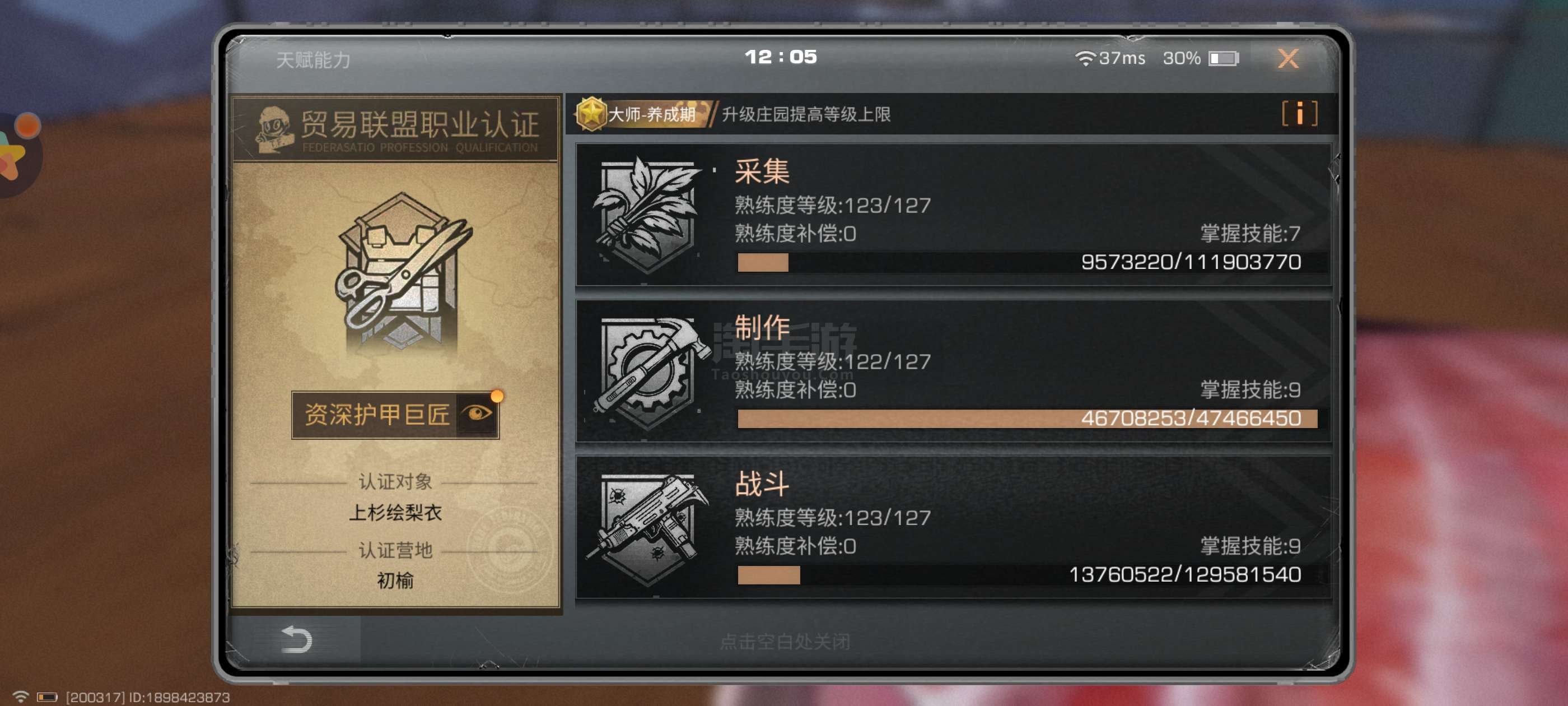Image resolution: width=1568 pixels, height=706 pixels.
Task: Toggle the eye icon beside 资深护甲巨匠
Action: (477, 414)
